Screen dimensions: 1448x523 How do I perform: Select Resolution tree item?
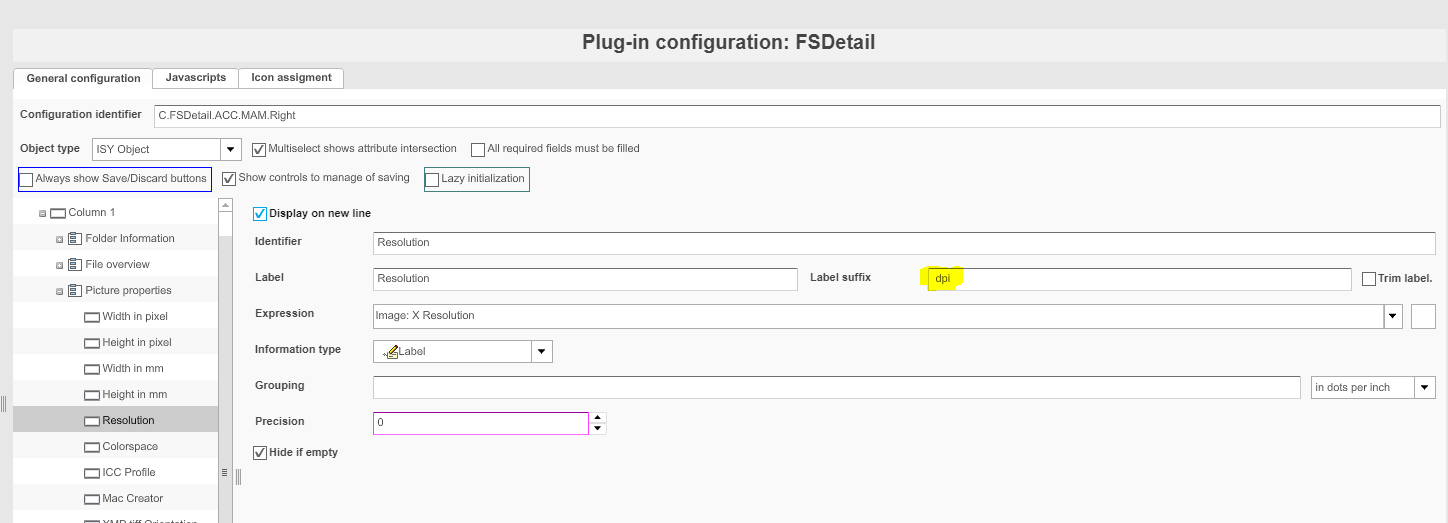pyautogui.click(x=128, y=421)
